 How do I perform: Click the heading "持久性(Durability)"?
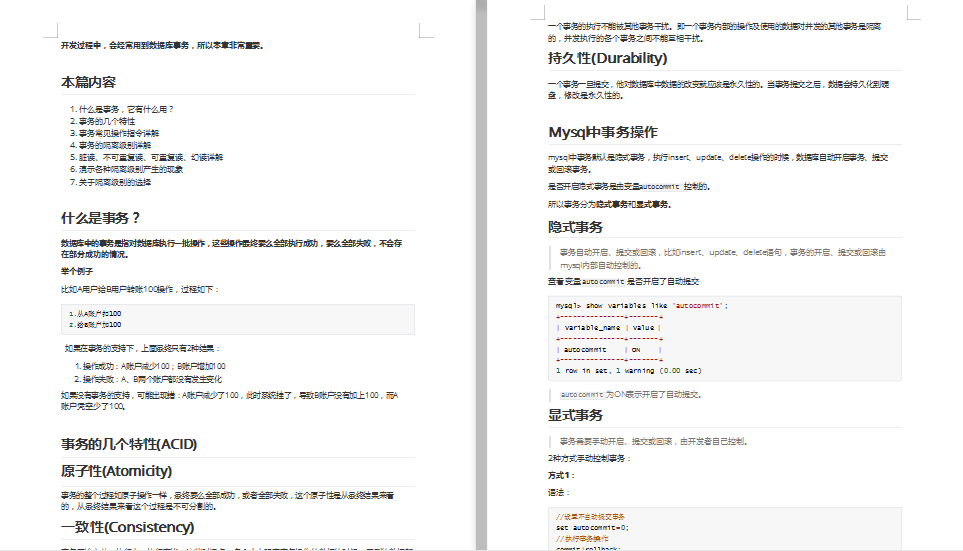coord(607,58)
